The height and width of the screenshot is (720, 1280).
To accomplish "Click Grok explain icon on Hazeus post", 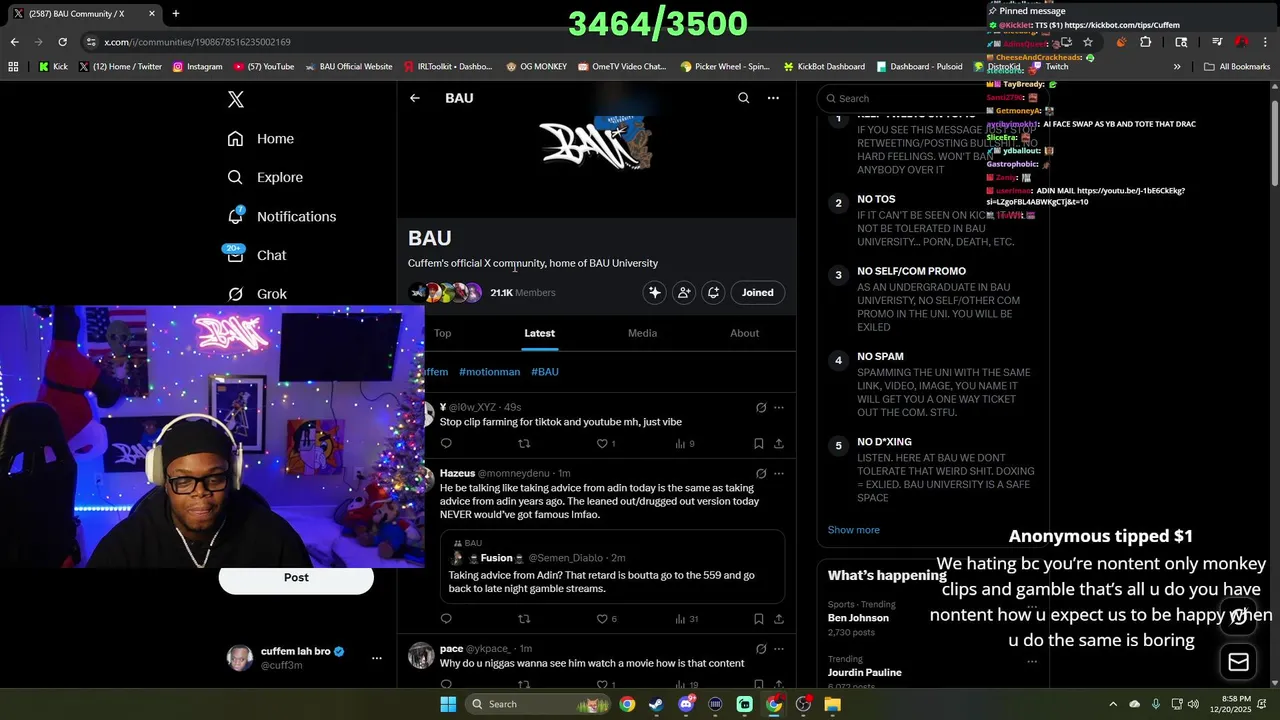I will click(x=761, y=473).
